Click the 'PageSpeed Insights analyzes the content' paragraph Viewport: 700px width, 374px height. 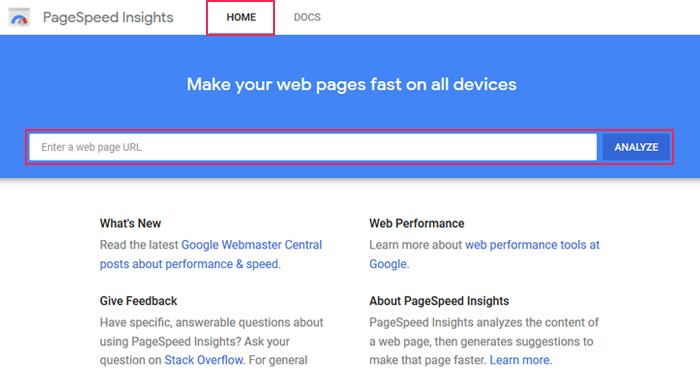pos(484,341)
